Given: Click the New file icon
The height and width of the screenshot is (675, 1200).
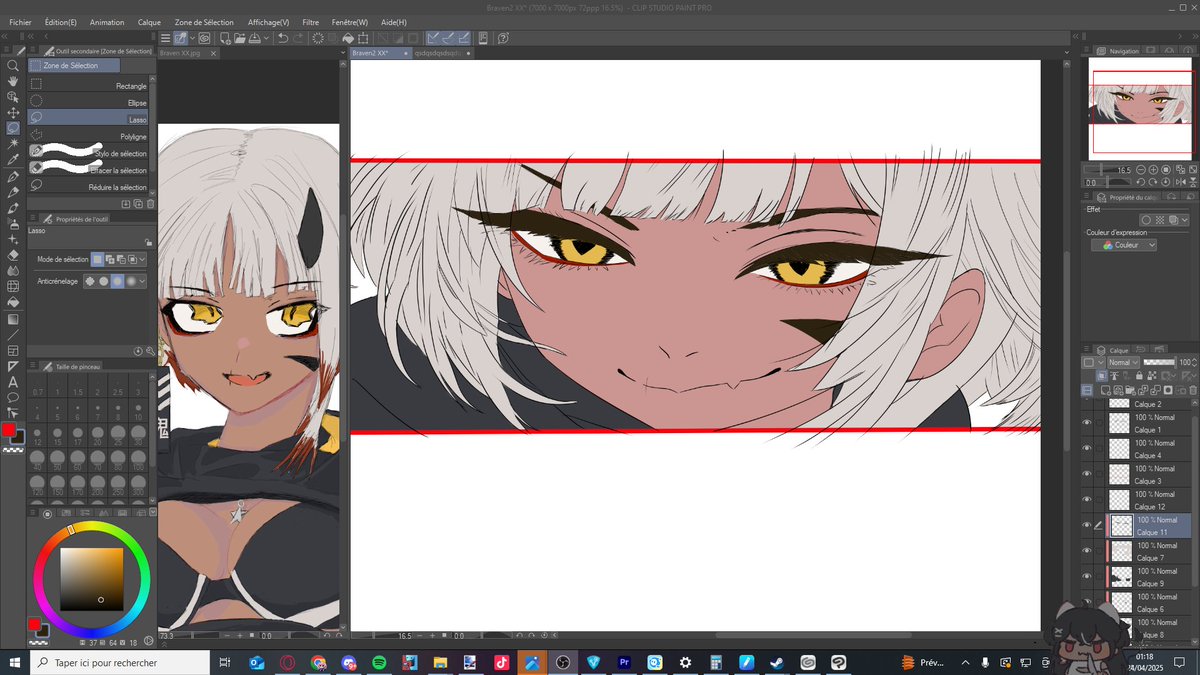Looking at the screenshot, I should [x=226, y=38].
